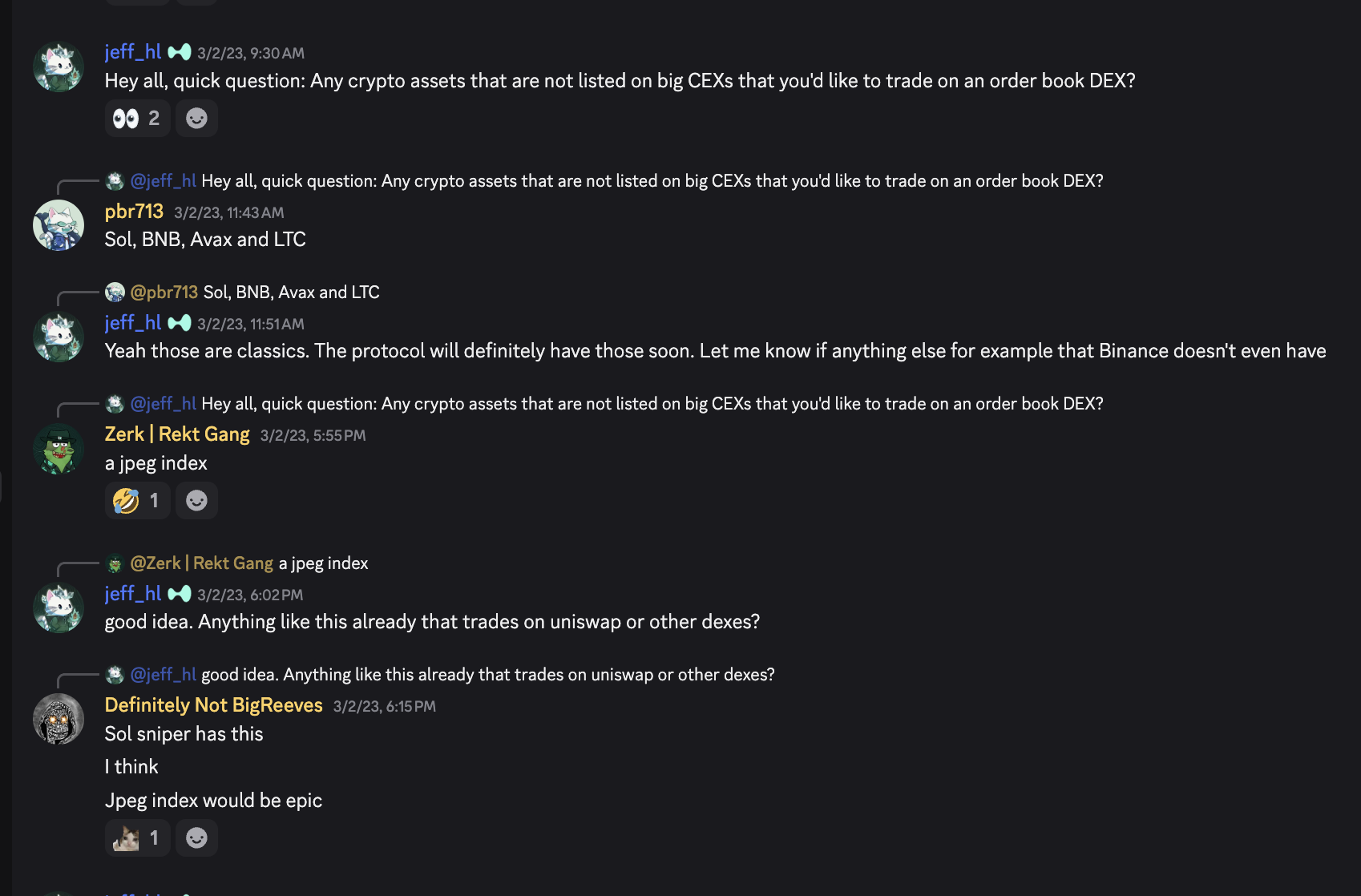Toggle the laughing emoji reaction on Zerk's message

pyautogui.click(x=137, y=501)
